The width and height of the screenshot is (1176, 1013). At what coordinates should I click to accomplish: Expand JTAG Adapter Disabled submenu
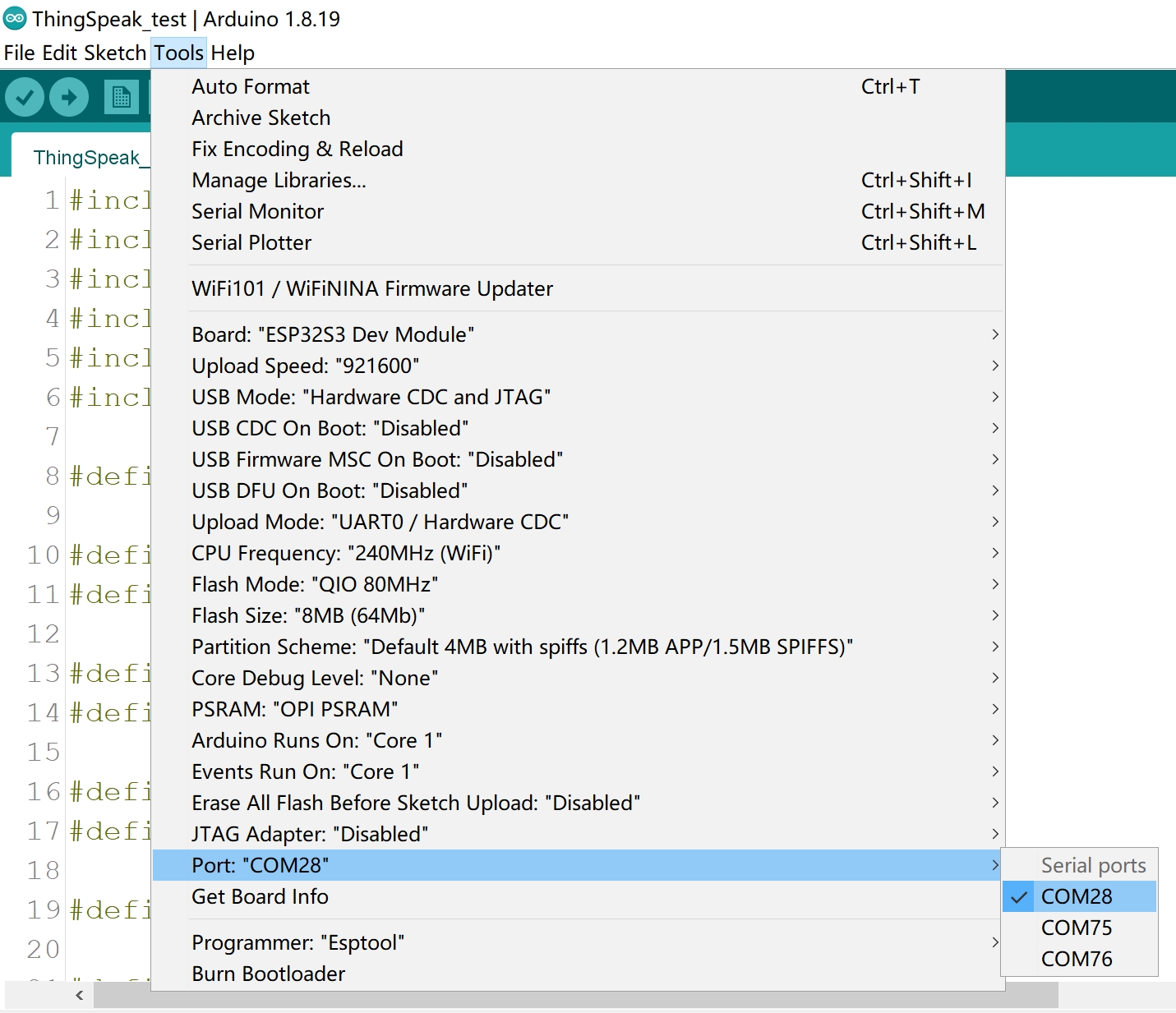[578, 834]
